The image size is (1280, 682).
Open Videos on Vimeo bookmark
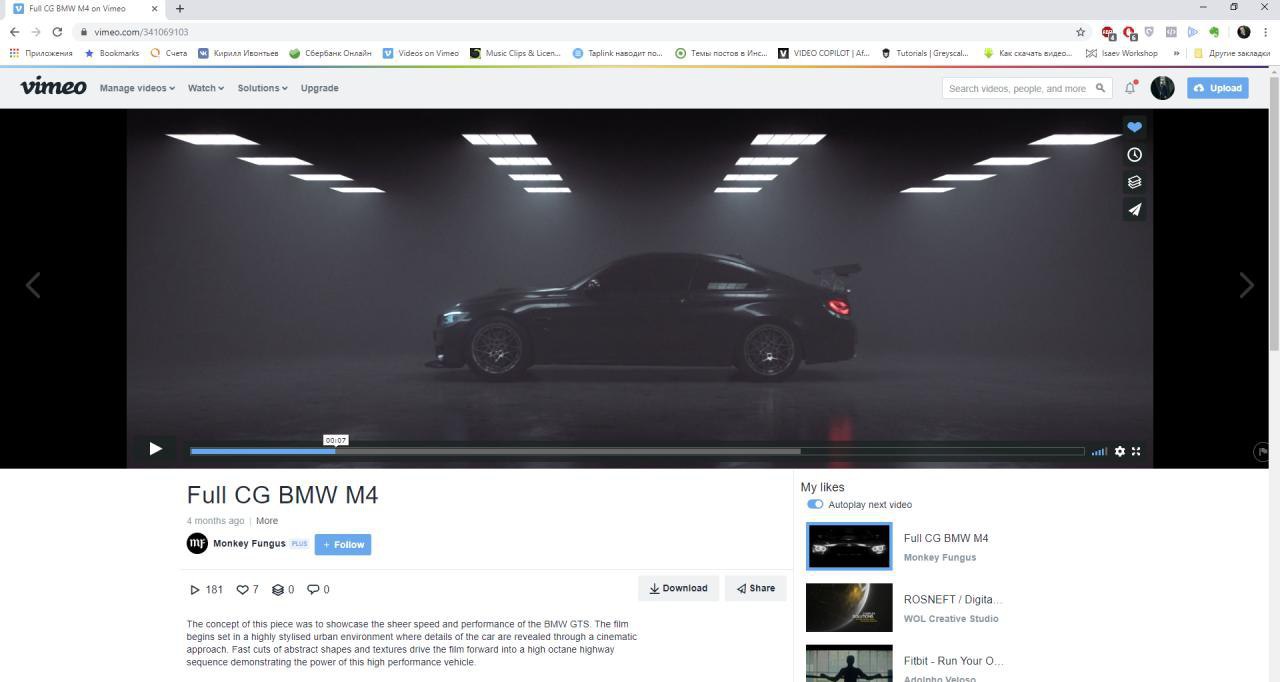[421, 53]
